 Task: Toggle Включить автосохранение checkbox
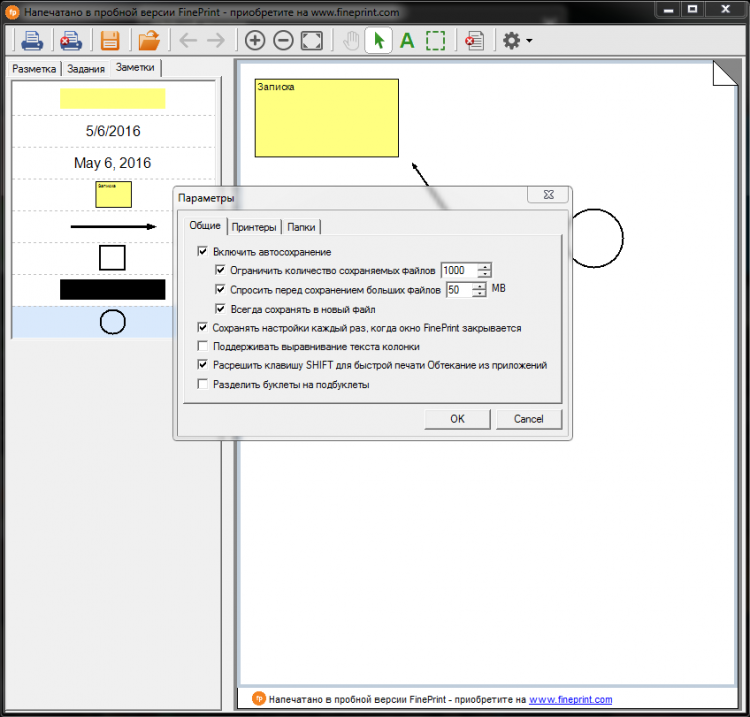(202, 252)
